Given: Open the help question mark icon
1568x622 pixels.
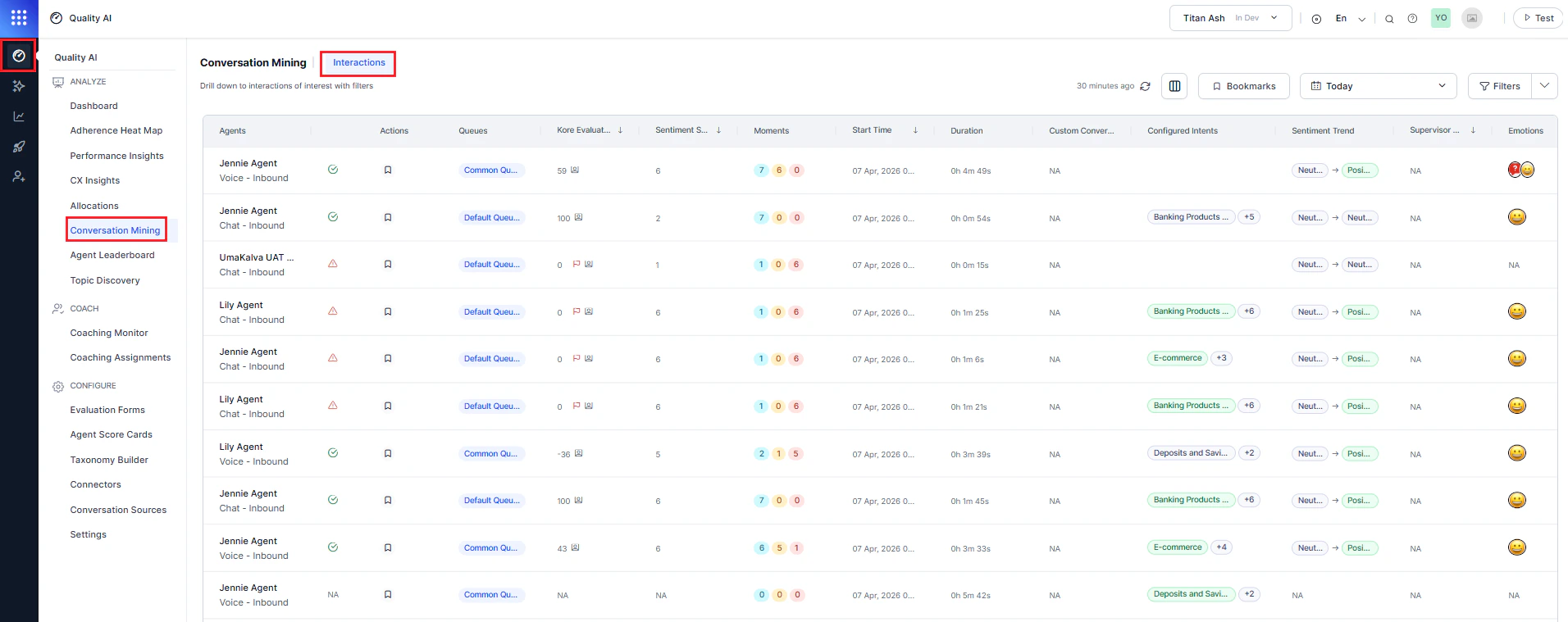Looking at the screenshot, I should click(1412, 18).
